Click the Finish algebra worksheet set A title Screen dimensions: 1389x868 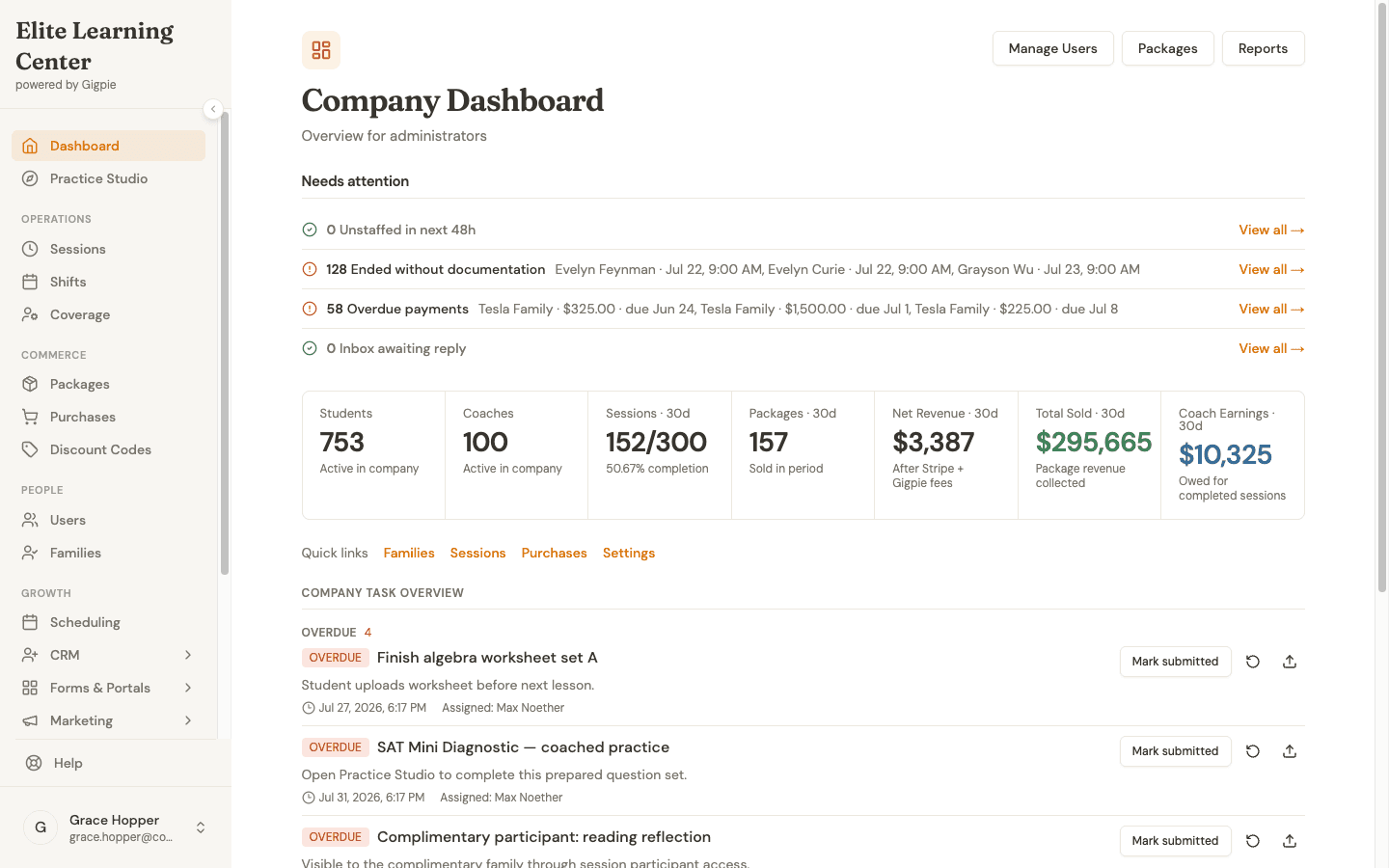487,658
